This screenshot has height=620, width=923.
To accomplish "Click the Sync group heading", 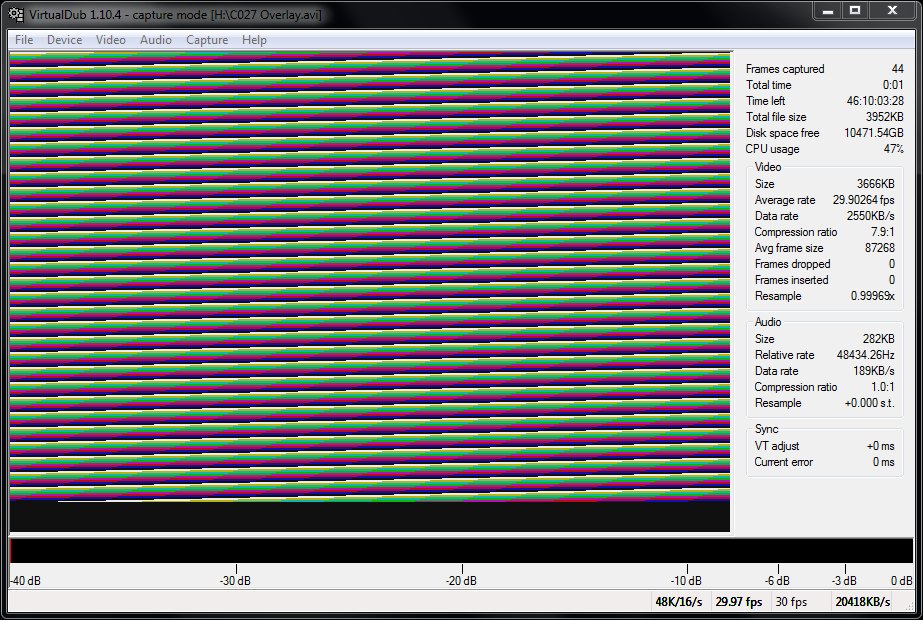I will [766, 429].
